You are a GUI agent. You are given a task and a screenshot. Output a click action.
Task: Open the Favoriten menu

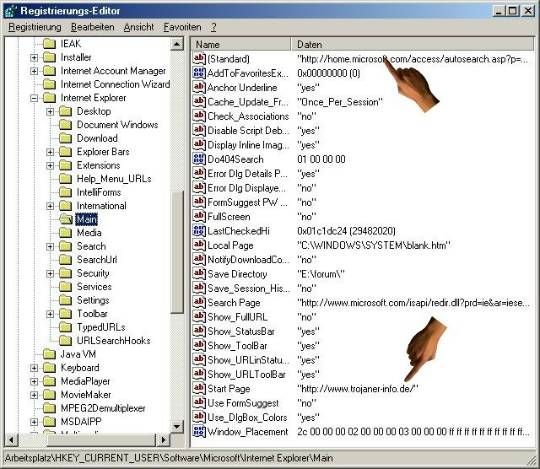click(182, 27)
